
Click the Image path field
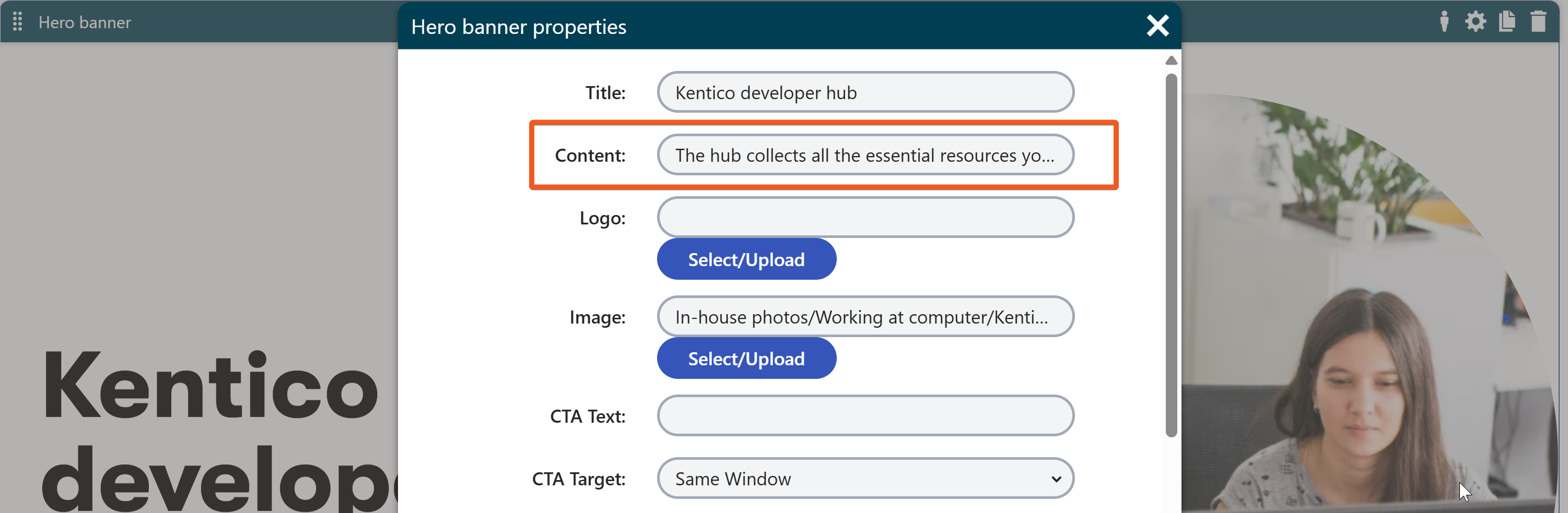(x=865, y=317)
